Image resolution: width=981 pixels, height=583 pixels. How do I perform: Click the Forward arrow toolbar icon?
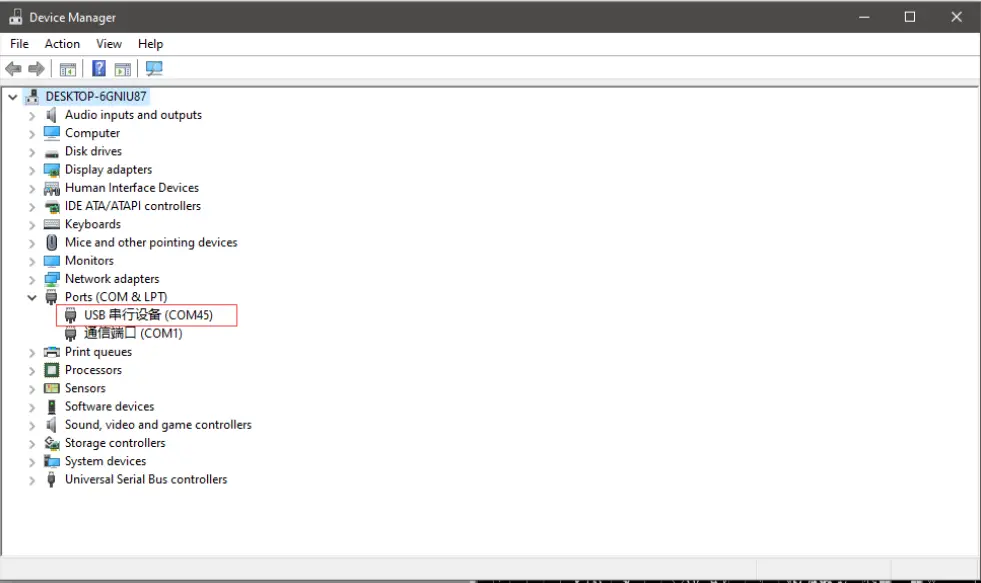[x=37, y=69]
